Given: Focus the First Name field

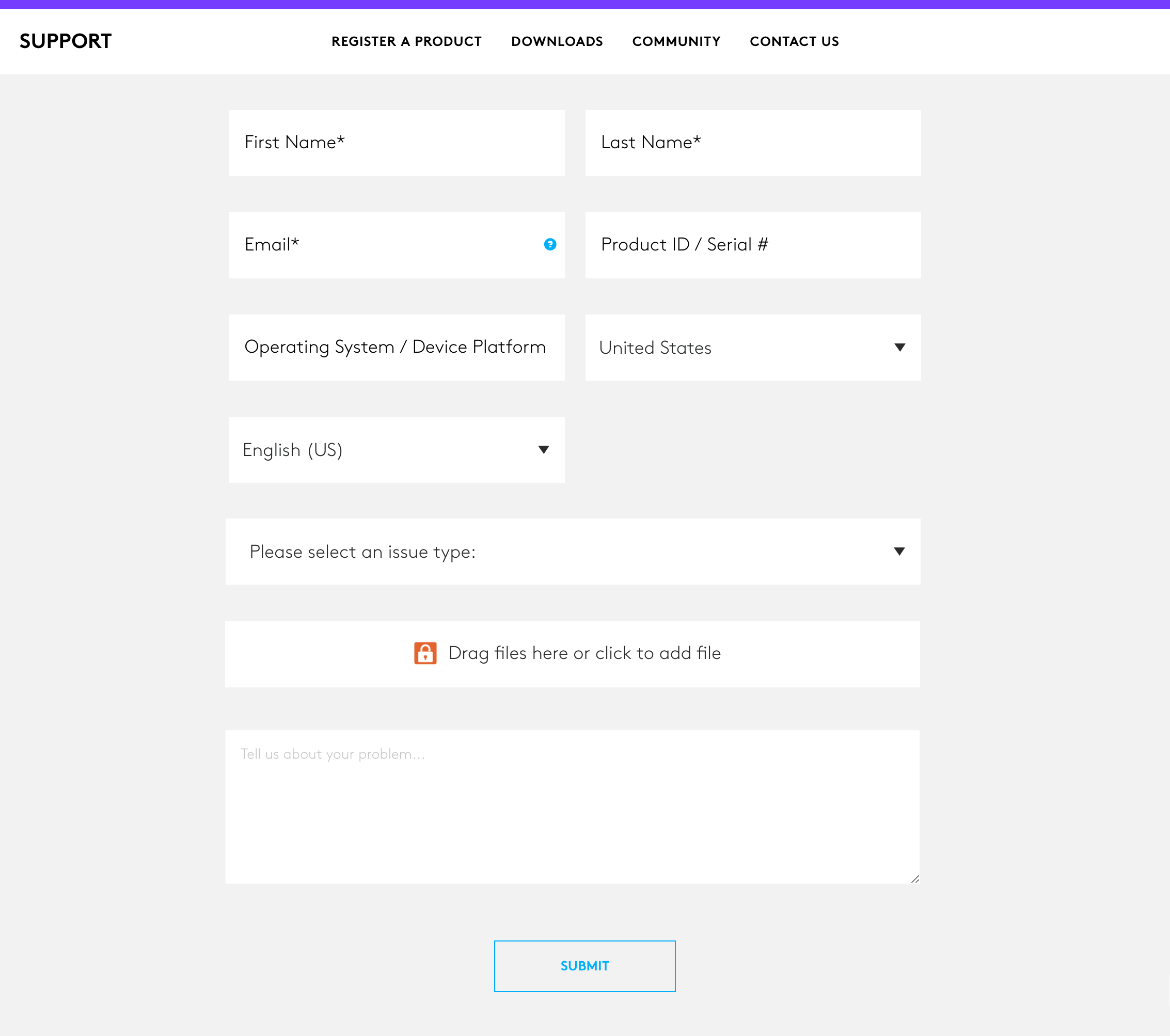Looking at the screenshot, I should pos(397,143).
